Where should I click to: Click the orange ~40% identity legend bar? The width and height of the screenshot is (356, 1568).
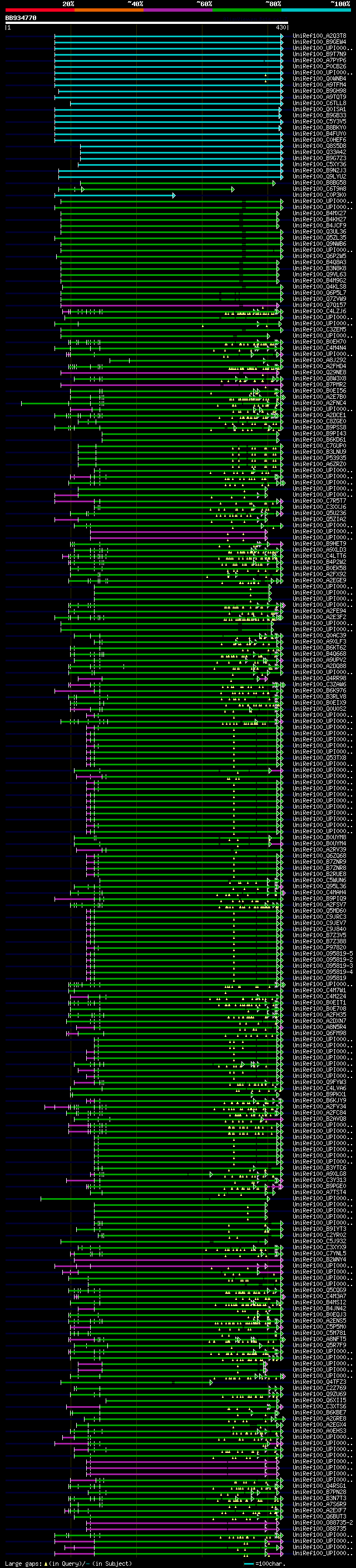[109, 10]
